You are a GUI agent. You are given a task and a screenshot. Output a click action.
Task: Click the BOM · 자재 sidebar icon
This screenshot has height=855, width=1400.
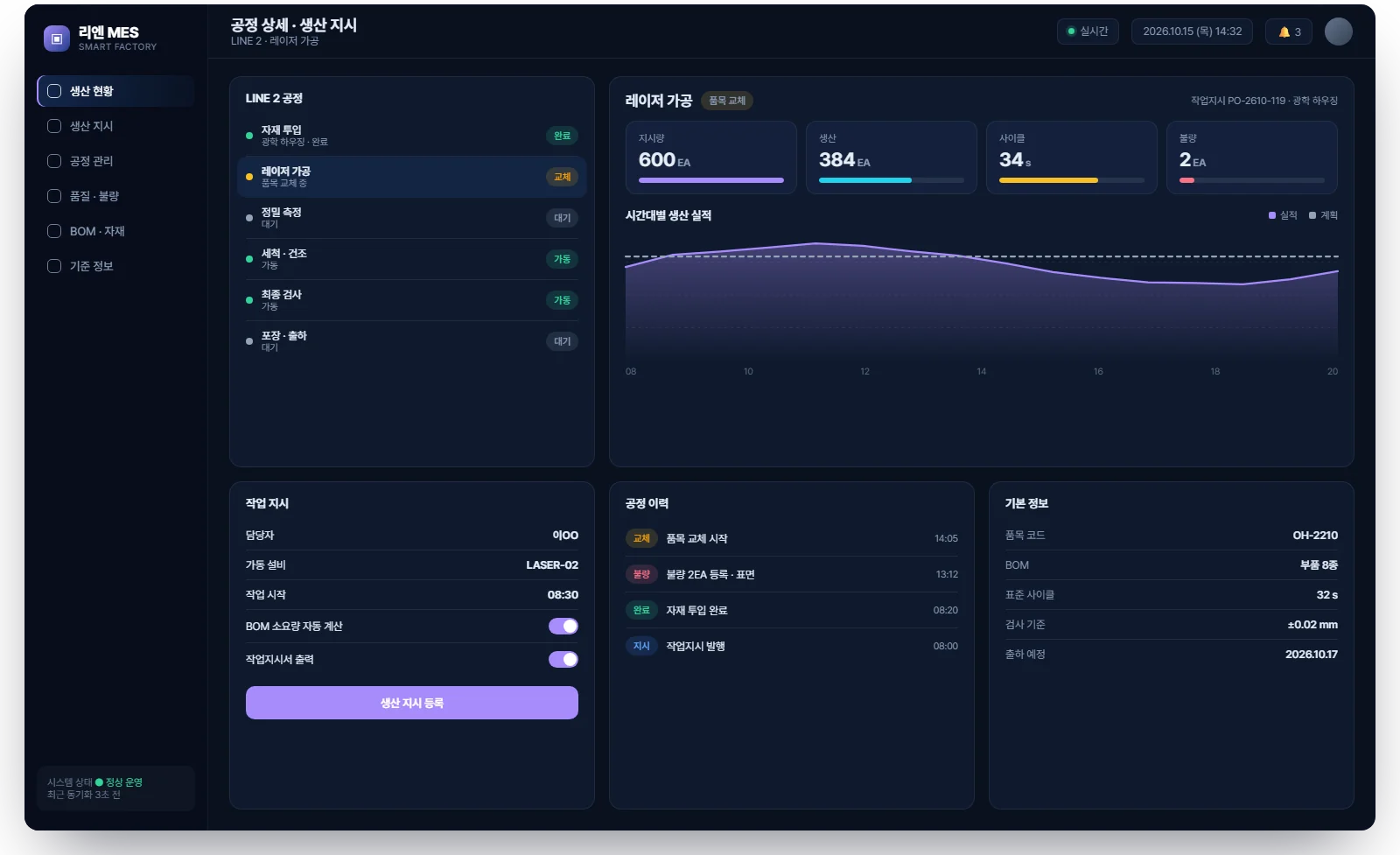(54, 231)
